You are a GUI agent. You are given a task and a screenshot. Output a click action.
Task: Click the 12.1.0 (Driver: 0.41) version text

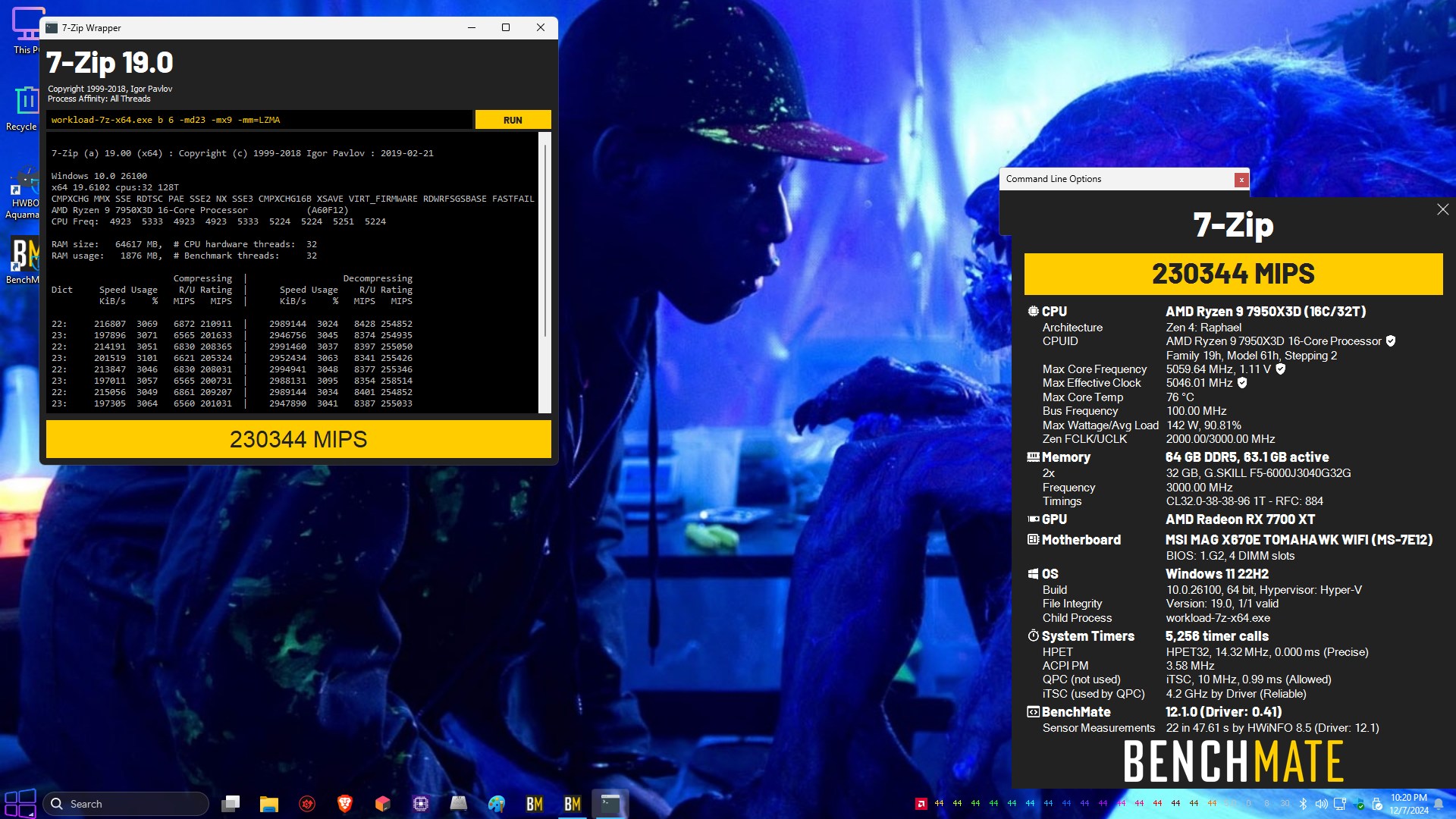click(1223, 712)
